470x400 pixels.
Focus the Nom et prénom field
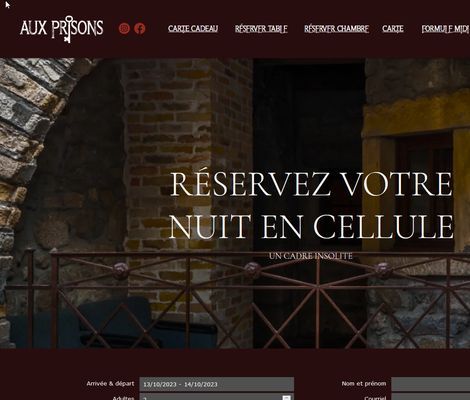[431, 384]
